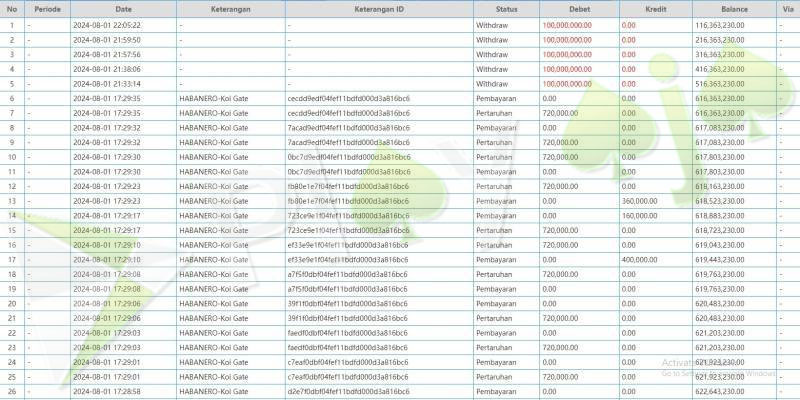Click the 400,000.00 kredit amount
Viewport: 800px width, 400px height.
click(x=639, y=259)
